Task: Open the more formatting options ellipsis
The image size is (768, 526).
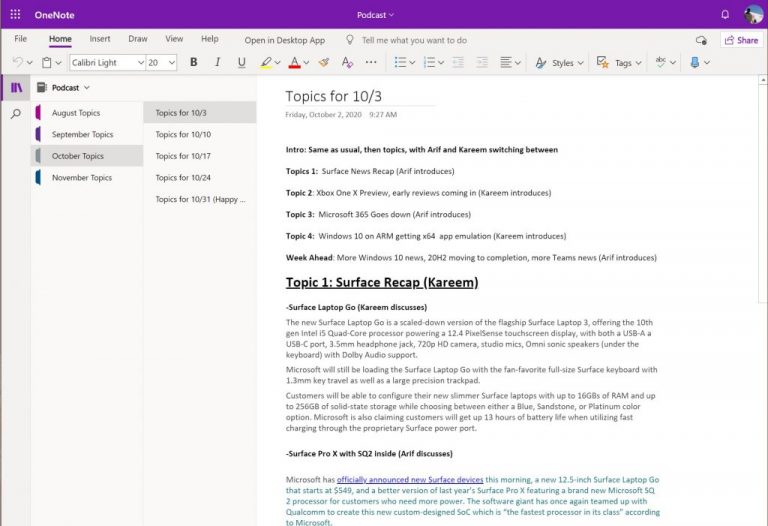Action: pos(371,62)
